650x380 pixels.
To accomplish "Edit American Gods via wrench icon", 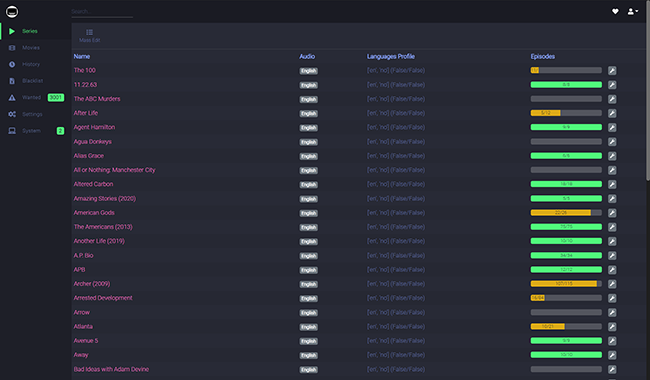I will (612, 213).
